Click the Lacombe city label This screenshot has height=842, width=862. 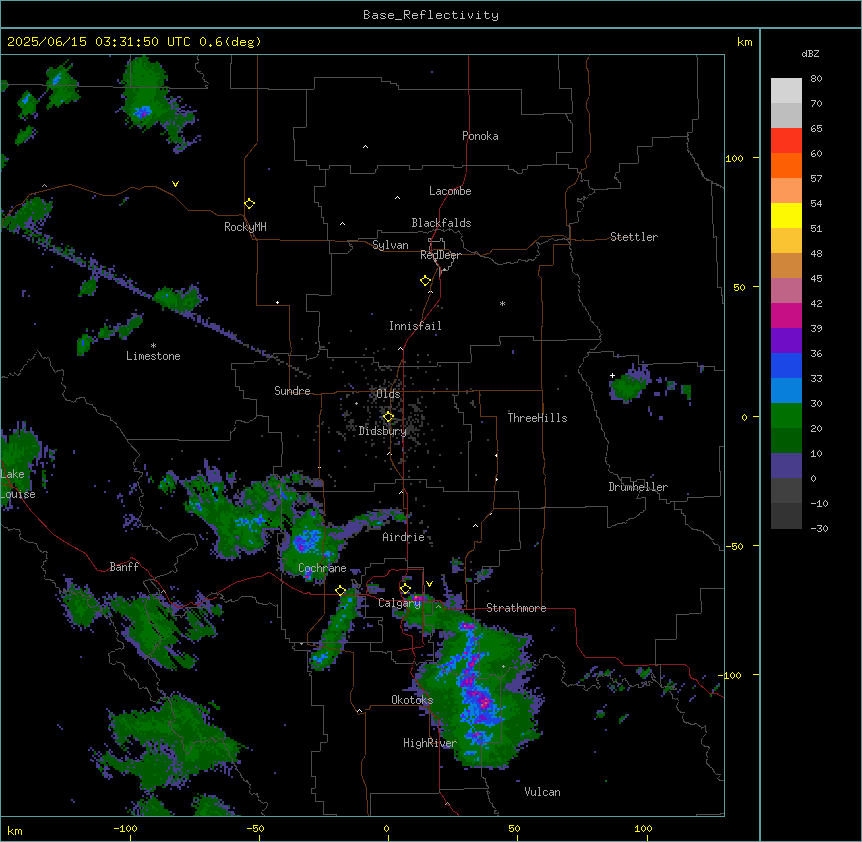[x=450, y=191]
